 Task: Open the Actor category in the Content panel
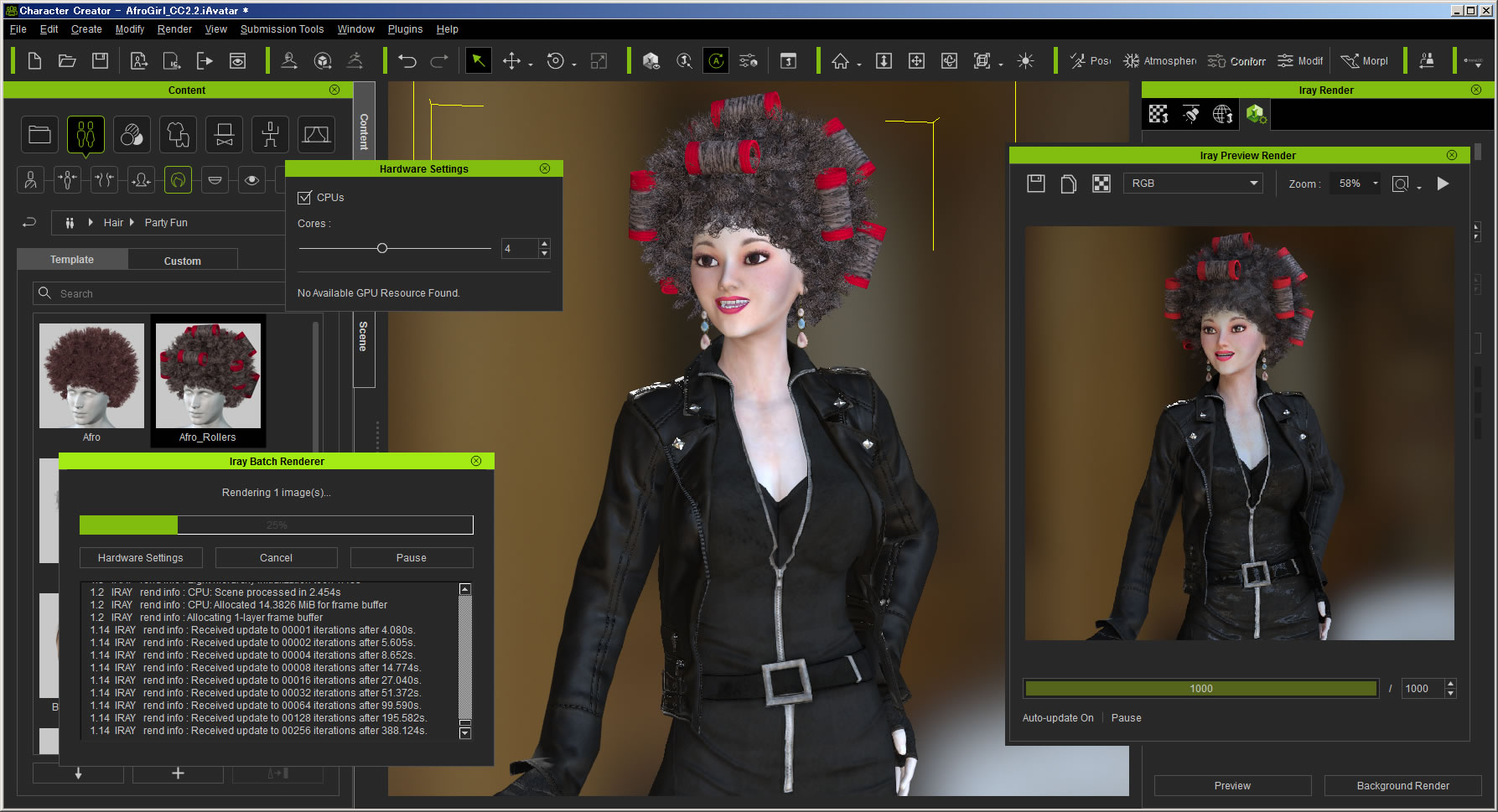coord(86,134)
